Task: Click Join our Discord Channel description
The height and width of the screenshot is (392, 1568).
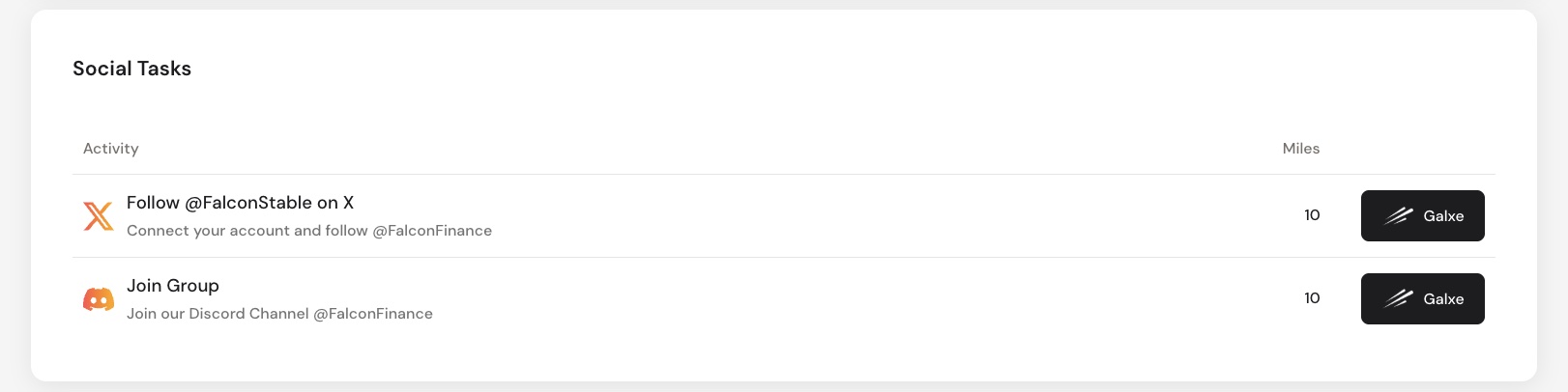Action: [279, 314]
